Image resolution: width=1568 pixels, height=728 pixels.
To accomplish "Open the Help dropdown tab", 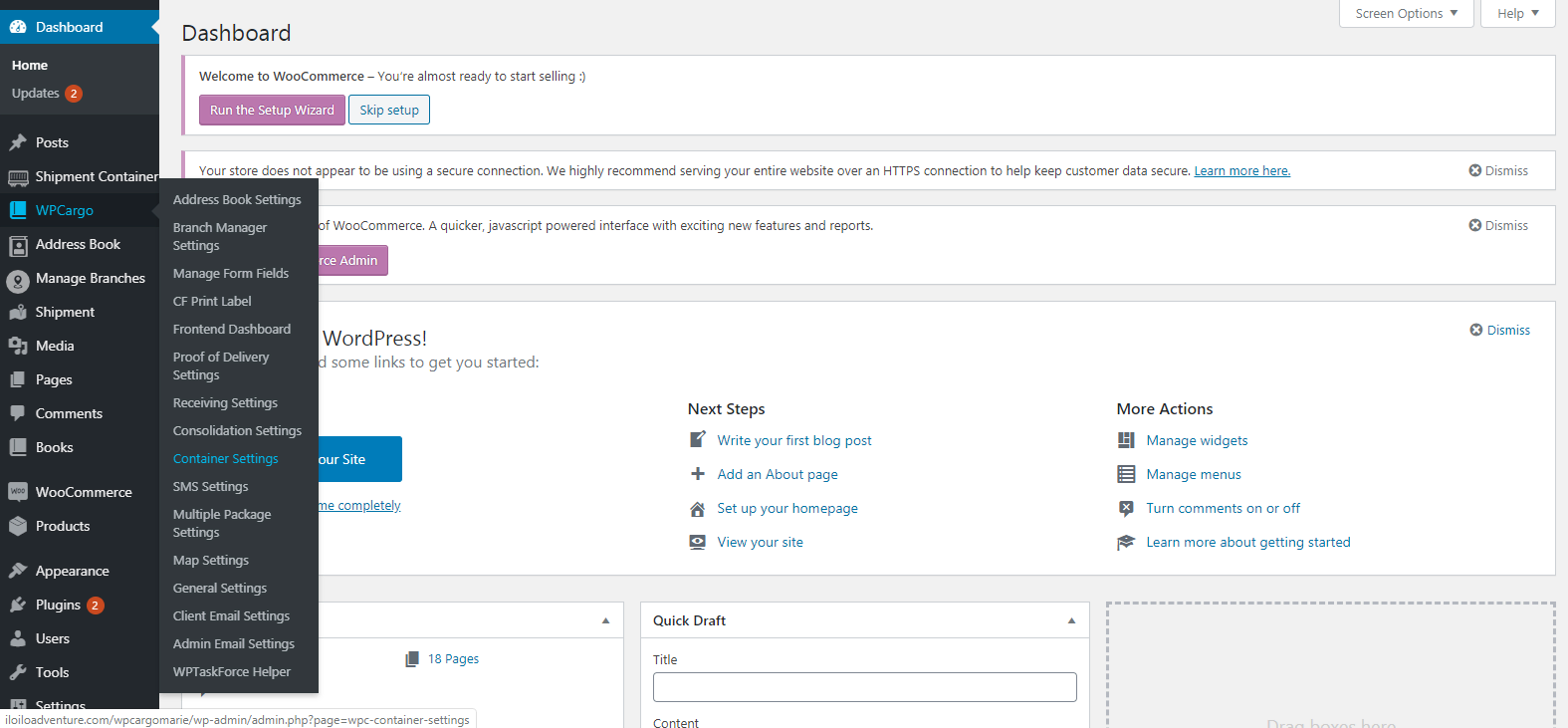I will [1517, 14].
